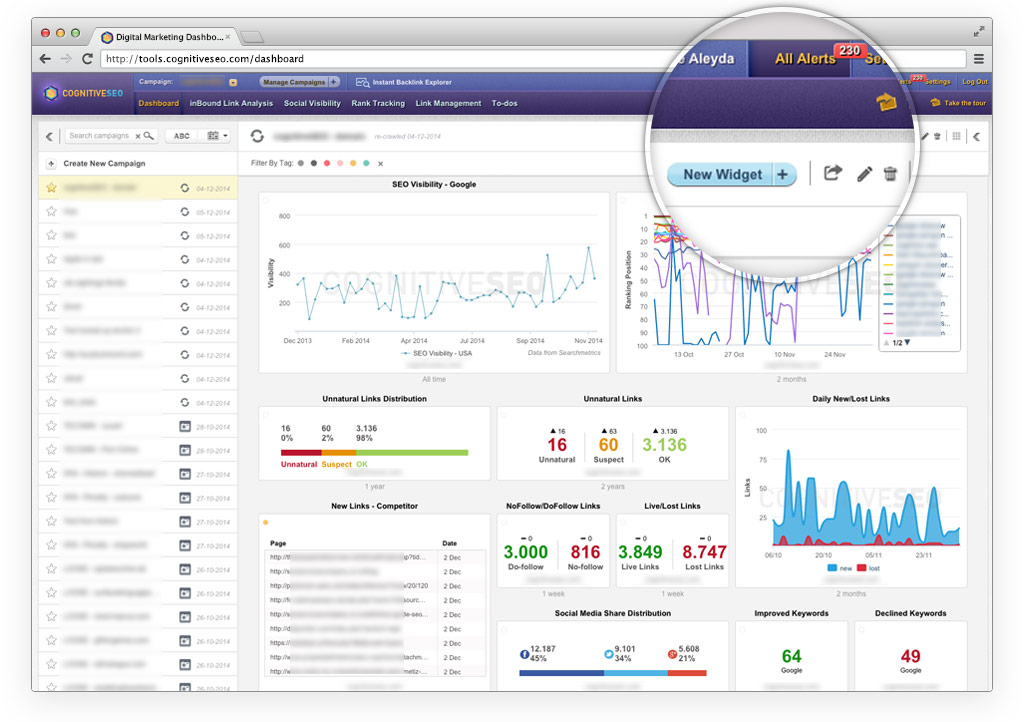The height and width of the screenshot is (722, 1024).
Task: Change '2 years' range under Unnatural Links widget
Action: 613,486
